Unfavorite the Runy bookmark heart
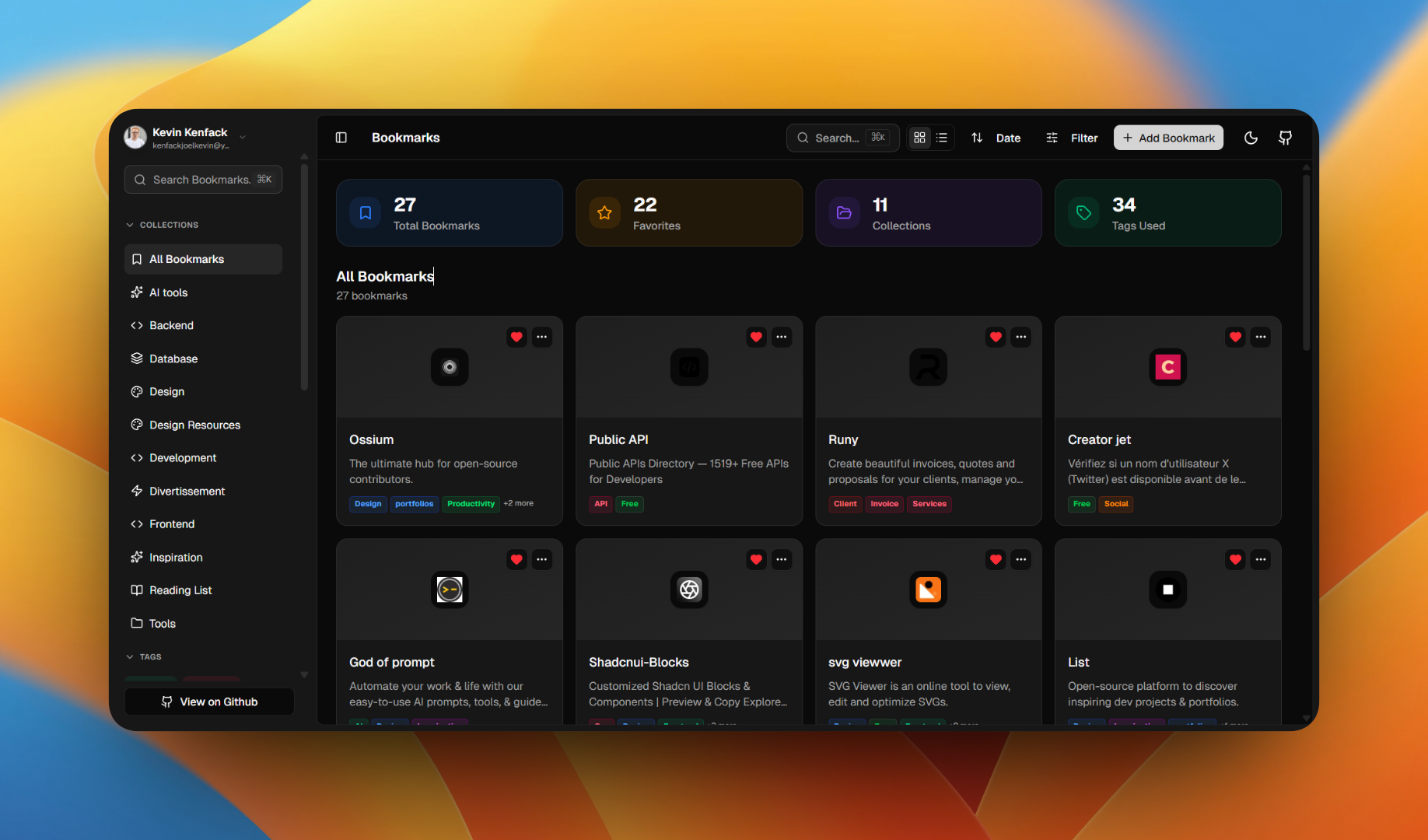 tap(996, 337)
